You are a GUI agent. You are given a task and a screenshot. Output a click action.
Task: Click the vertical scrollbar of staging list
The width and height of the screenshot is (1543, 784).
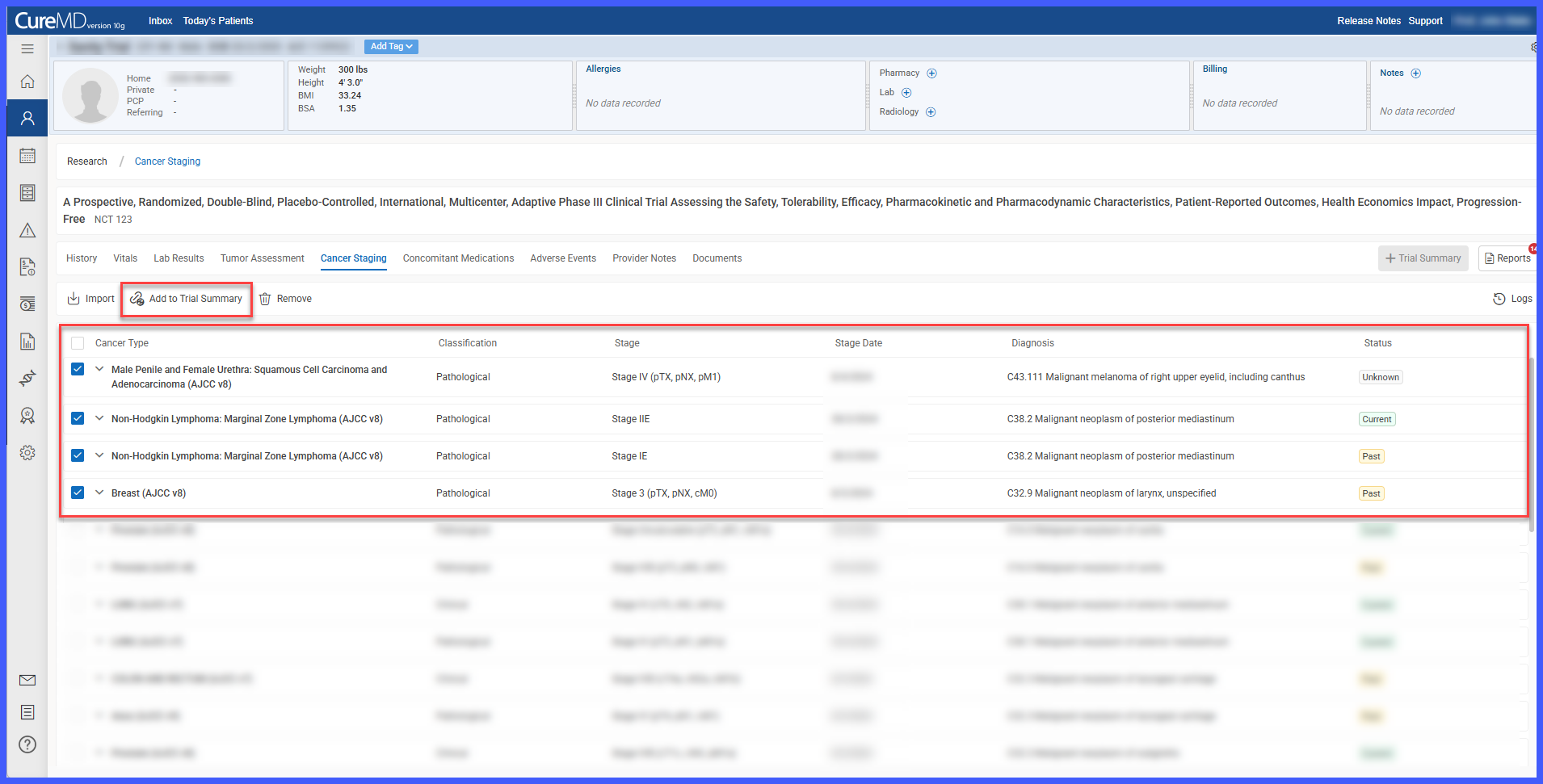coord(1531,444)
